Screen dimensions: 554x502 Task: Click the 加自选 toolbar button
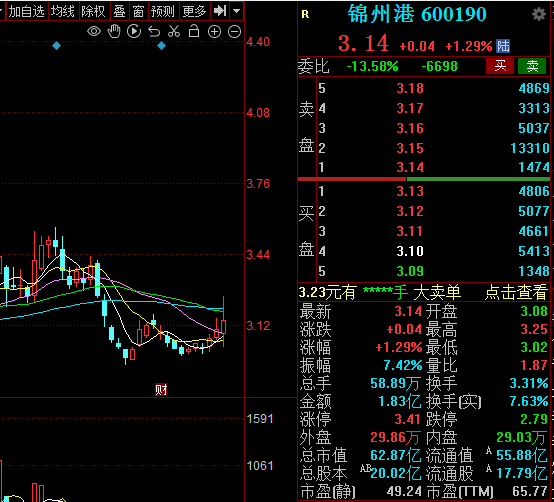pyautogui.click(x=26, y=11)
